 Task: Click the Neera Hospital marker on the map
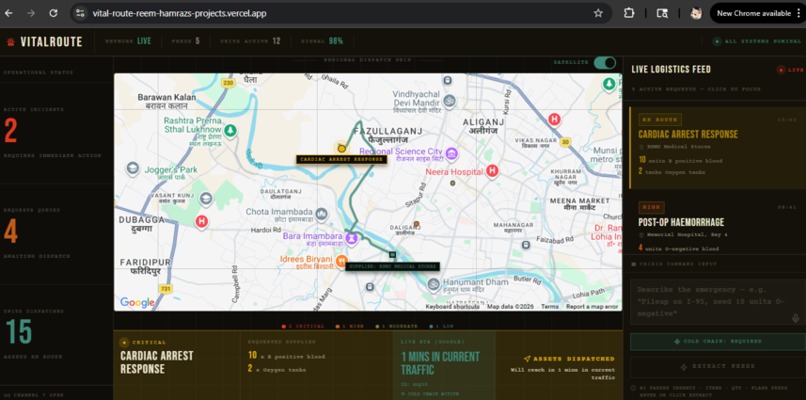pos(492,171)
